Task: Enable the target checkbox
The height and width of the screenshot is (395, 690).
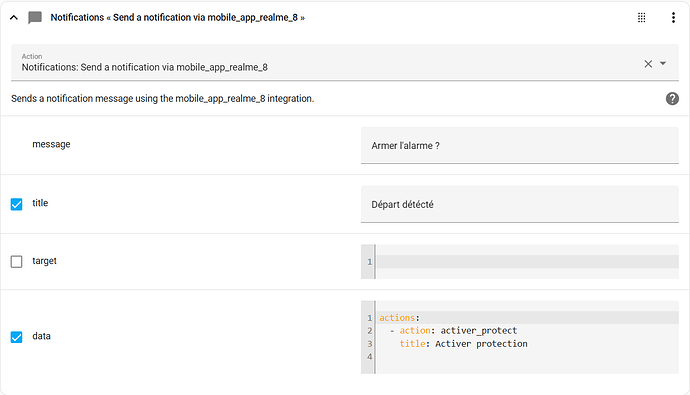Action: coord(16,262)
